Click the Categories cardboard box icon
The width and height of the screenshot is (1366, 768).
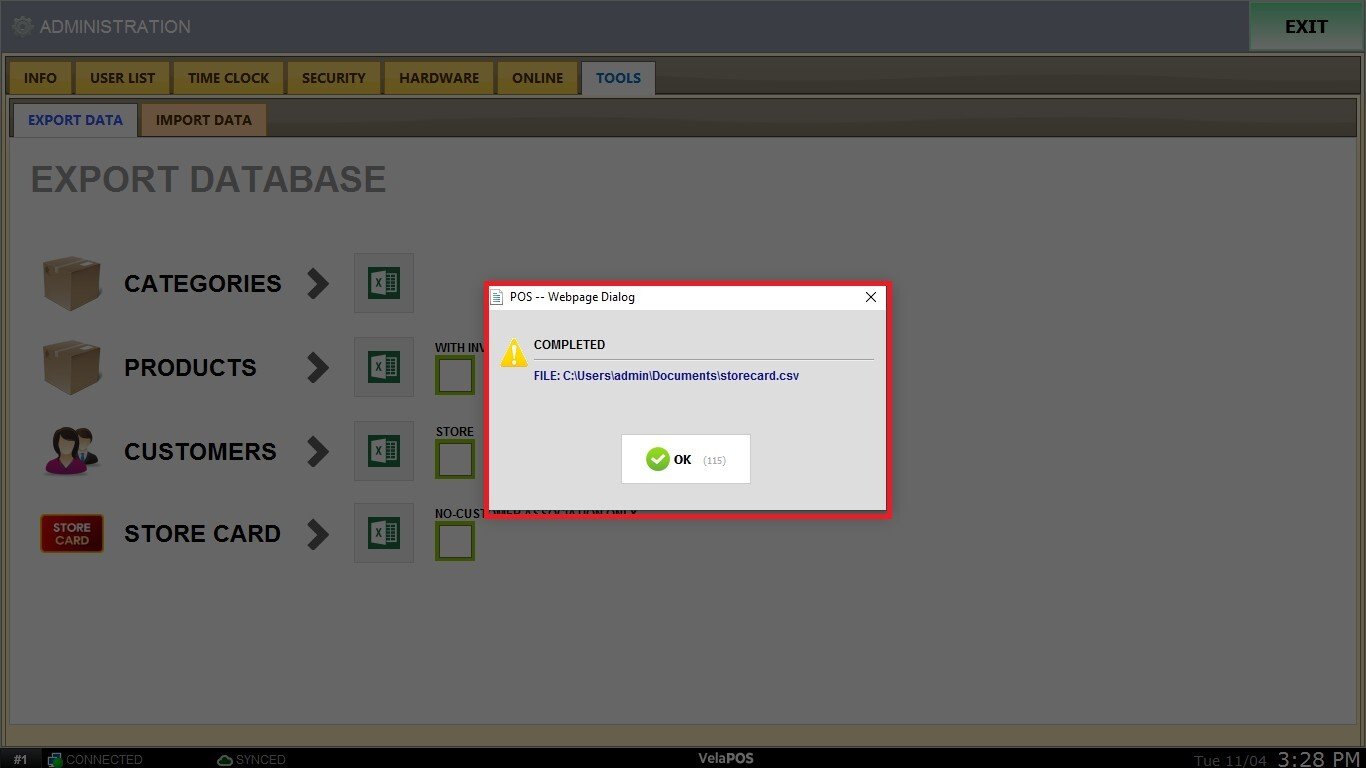[72, 283]
